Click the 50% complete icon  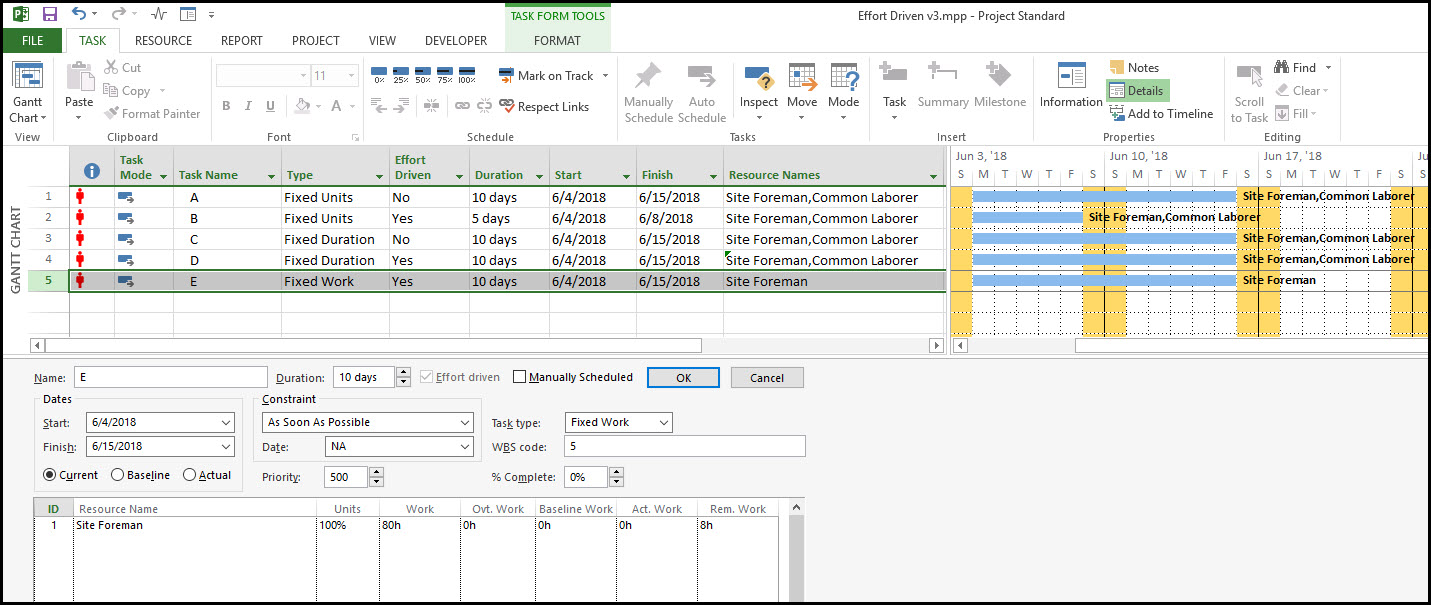(x=423, y=76)
